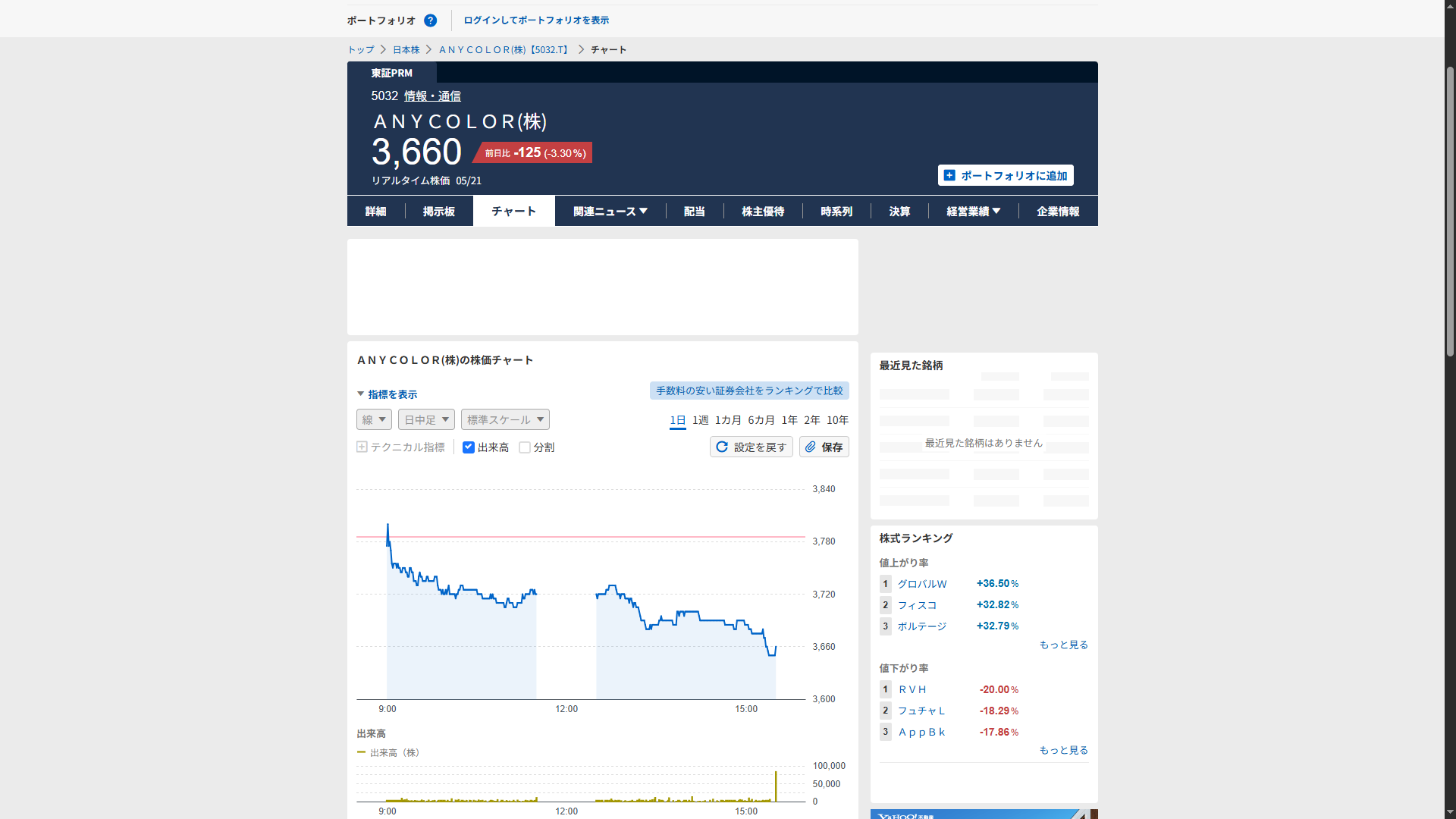Click the page vertical scrollbar thumb
This screenshot has width=1456, height=819.
coord(1450,212)
